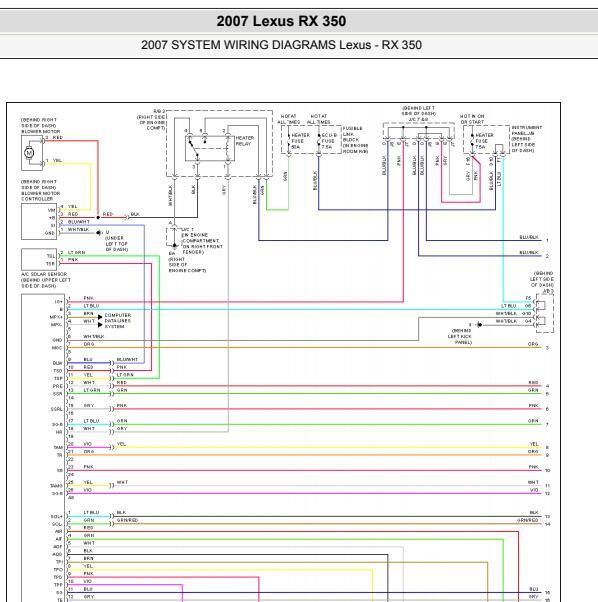
Task: Select the "BLU/BLK" label beside line number 1
Action: (x=529, y=237)
